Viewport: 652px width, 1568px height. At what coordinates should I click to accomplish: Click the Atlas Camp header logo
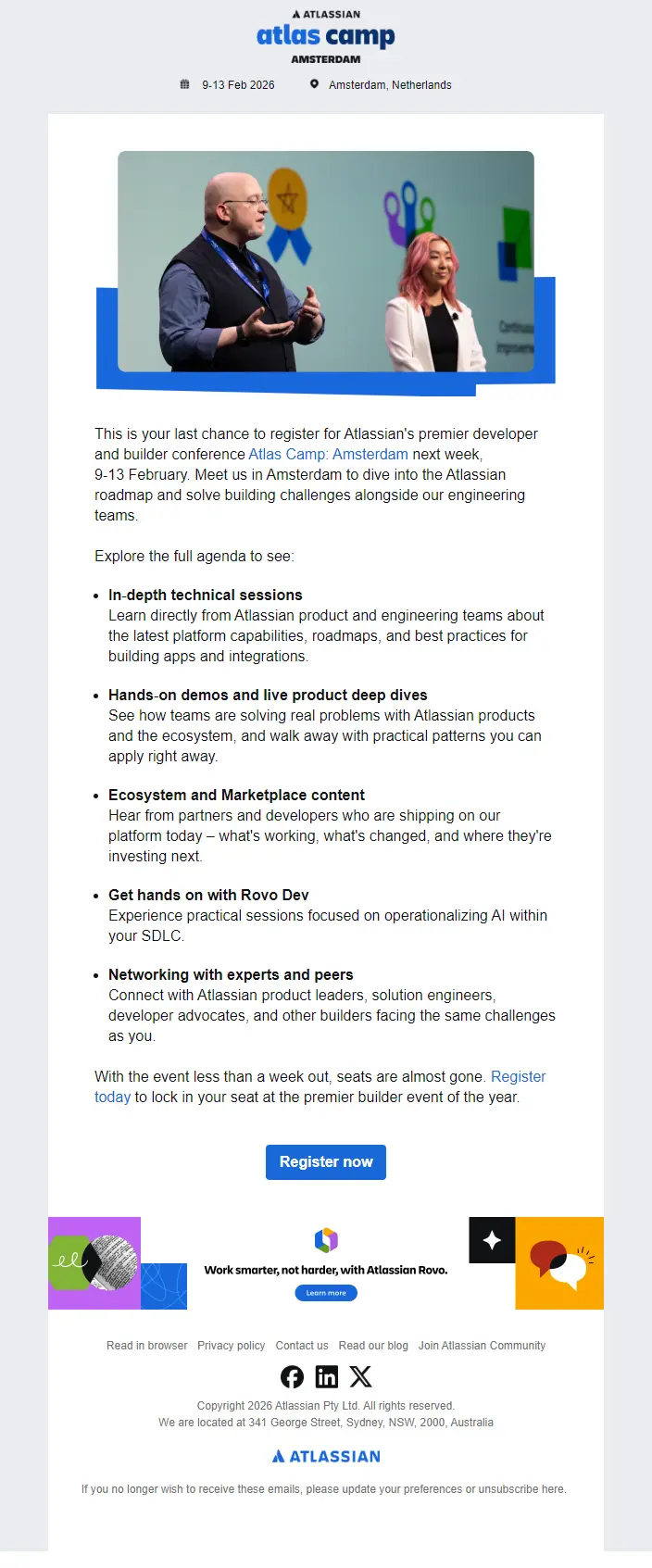pyautogui.click(x=326, y=37)
